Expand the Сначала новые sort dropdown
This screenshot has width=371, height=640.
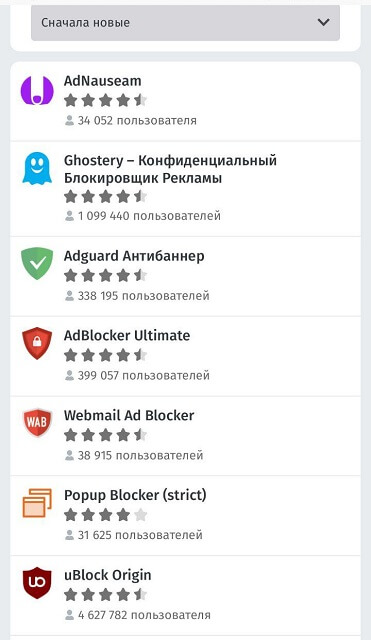tap(185, 22)
